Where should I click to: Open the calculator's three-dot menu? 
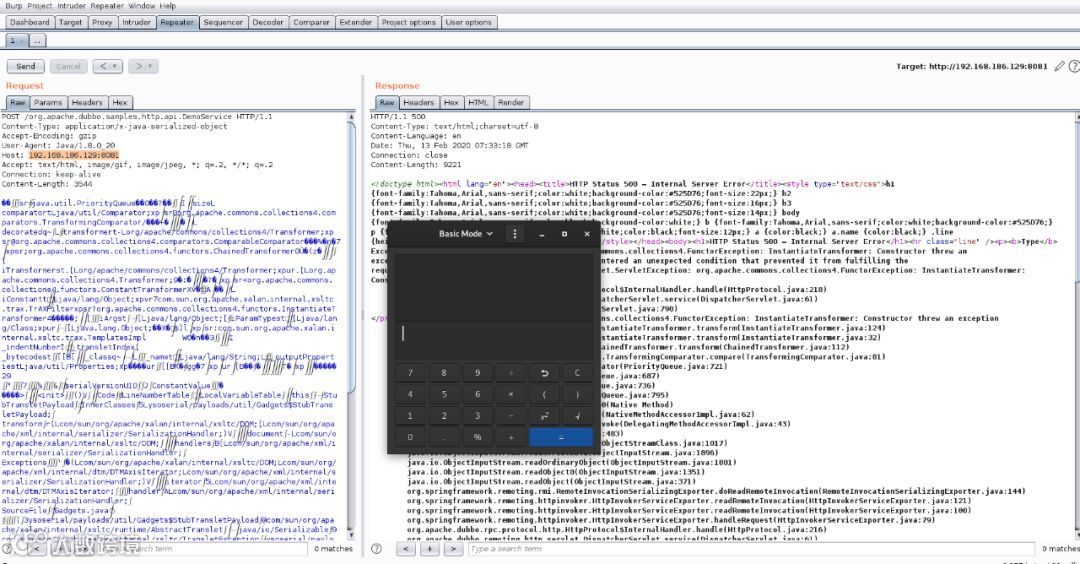coord(515,233)
